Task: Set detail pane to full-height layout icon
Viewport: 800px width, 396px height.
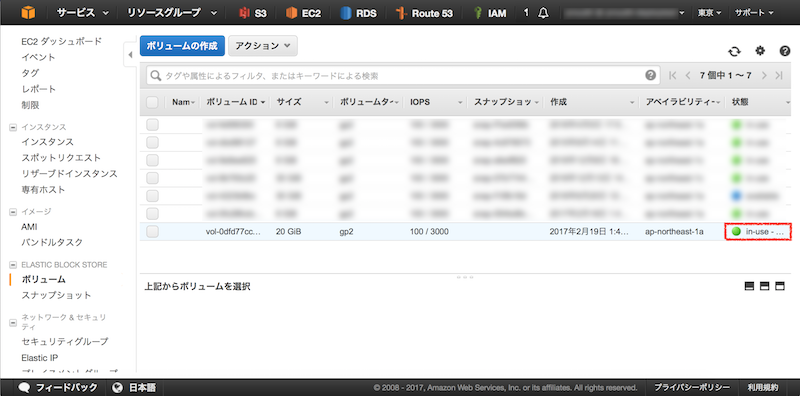Action: click(x=780, y=286)
